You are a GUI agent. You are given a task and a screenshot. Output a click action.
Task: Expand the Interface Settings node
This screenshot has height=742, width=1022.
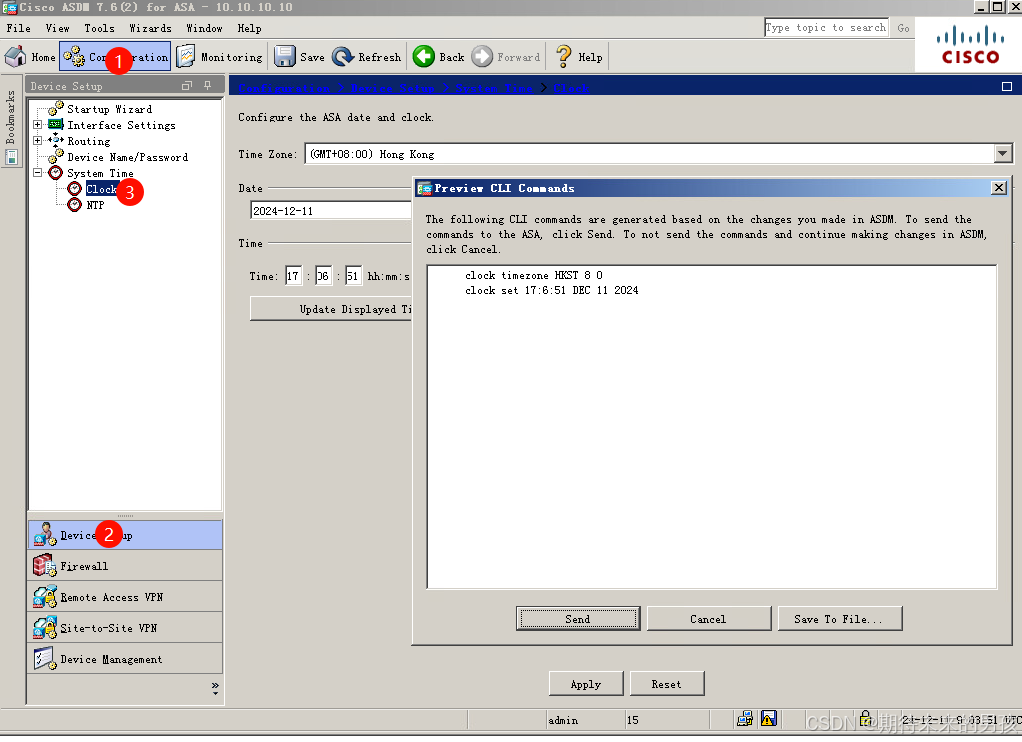[x=38, y=125]
